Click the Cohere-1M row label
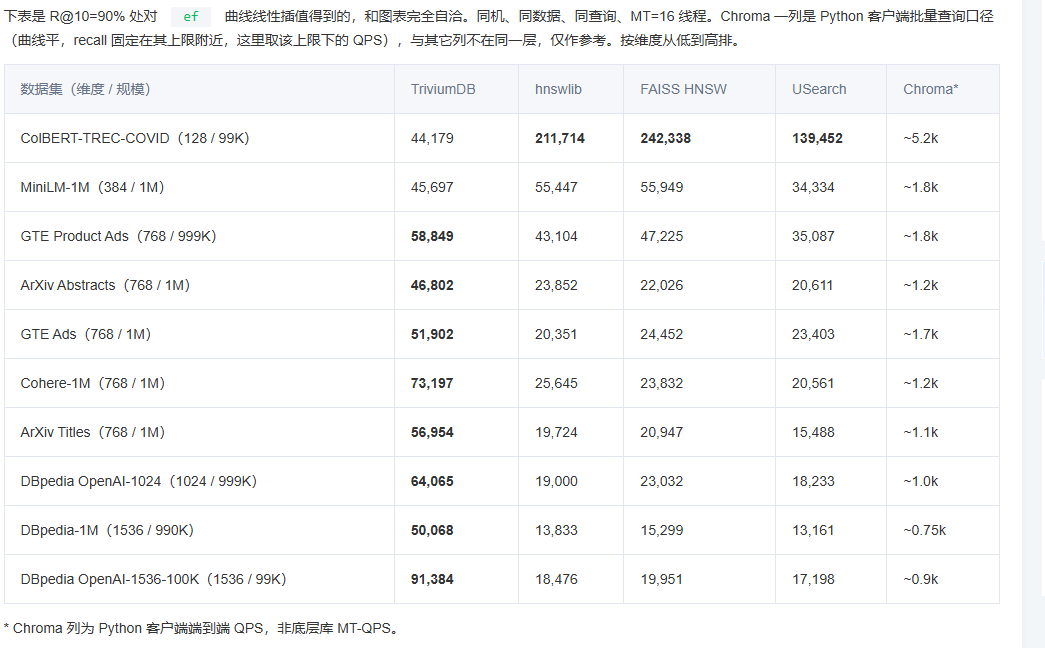 92,383
